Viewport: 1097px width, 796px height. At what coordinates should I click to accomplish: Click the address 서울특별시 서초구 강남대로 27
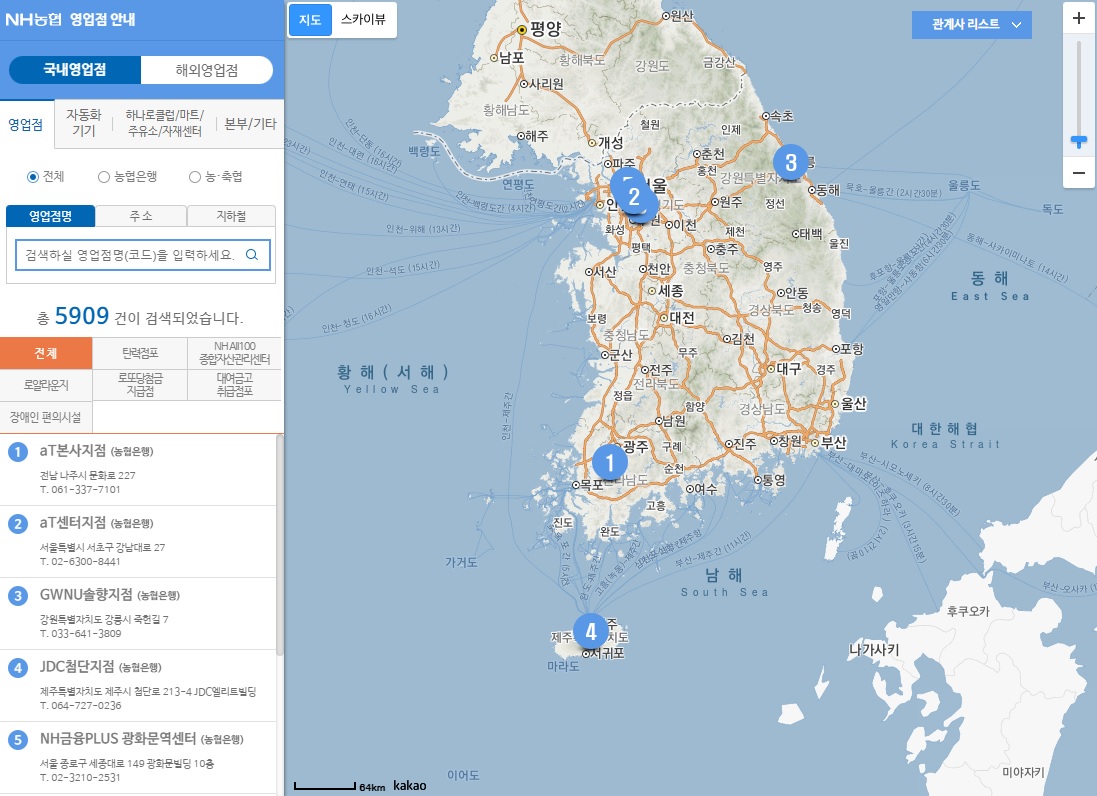(x=102, y=547)
